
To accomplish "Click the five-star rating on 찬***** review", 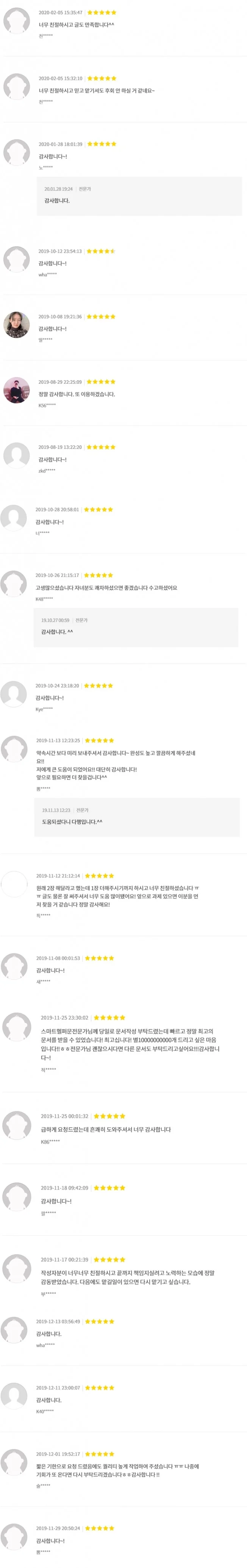I will 102,11.
